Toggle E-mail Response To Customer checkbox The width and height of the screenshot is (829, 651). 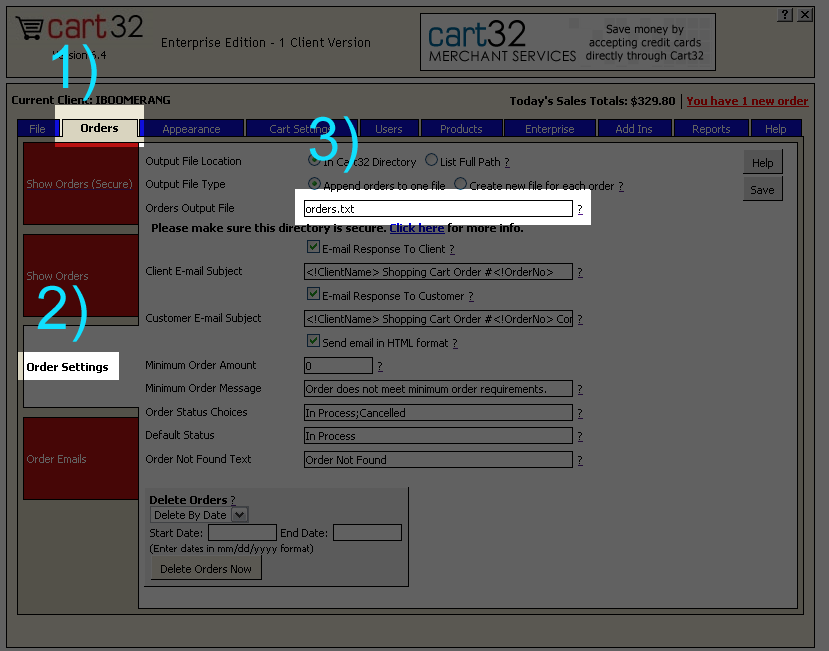(314, 295)
